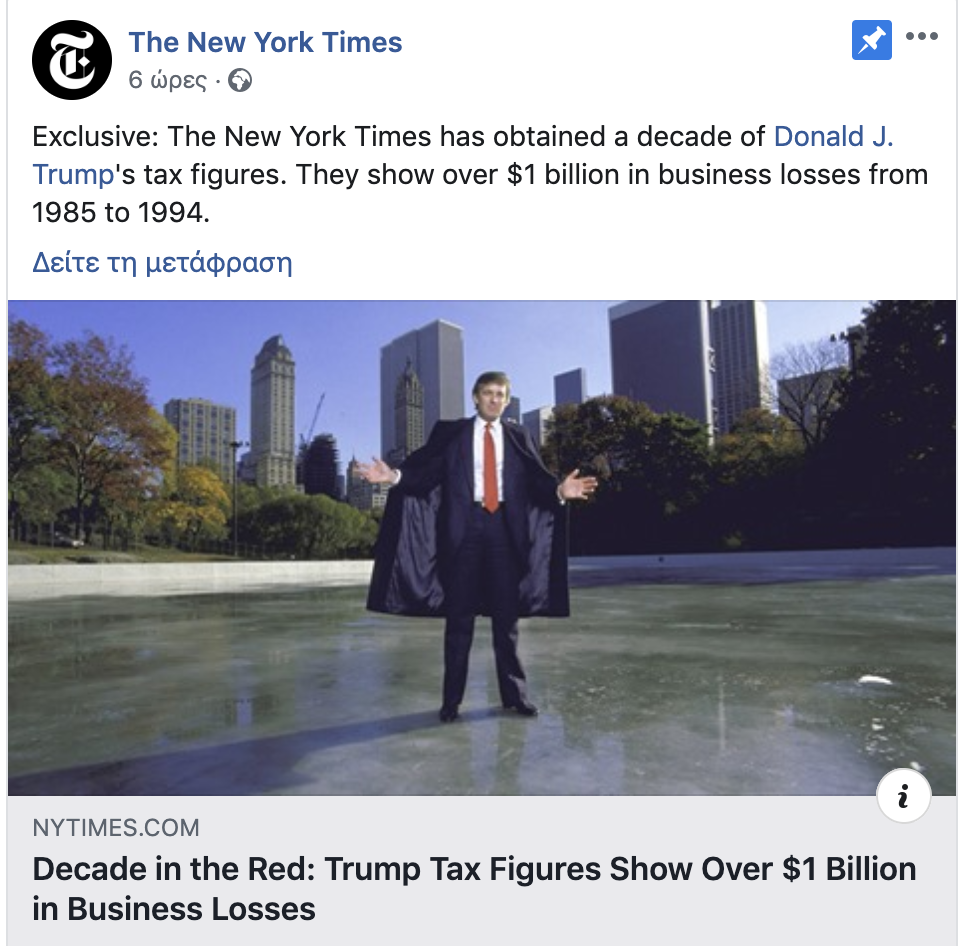Open the info icon on the article image
970x946 pixels.
(904, 796)
